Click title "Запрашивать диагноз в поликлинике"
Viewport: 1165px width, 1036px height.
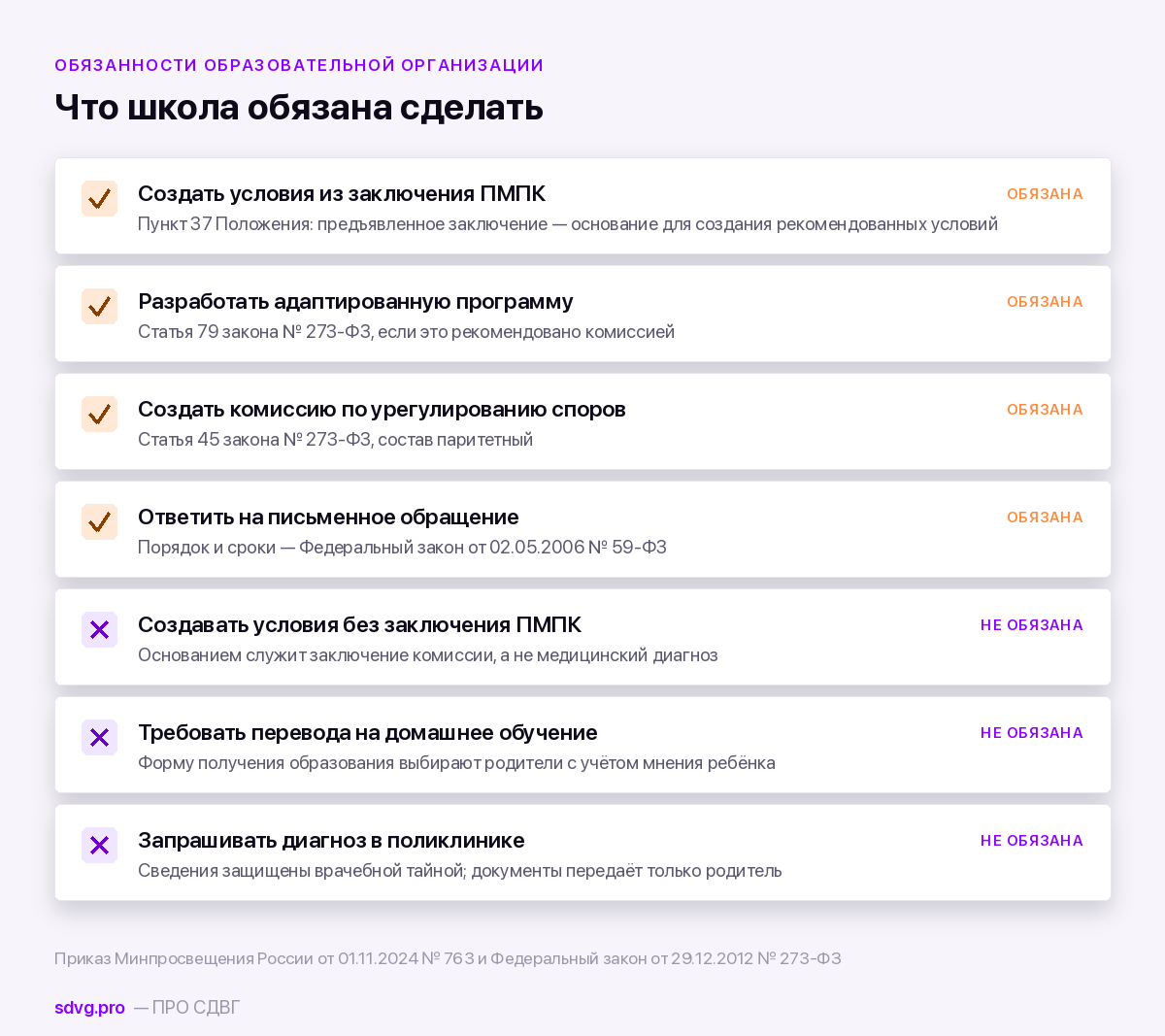(x=331, y=840)
